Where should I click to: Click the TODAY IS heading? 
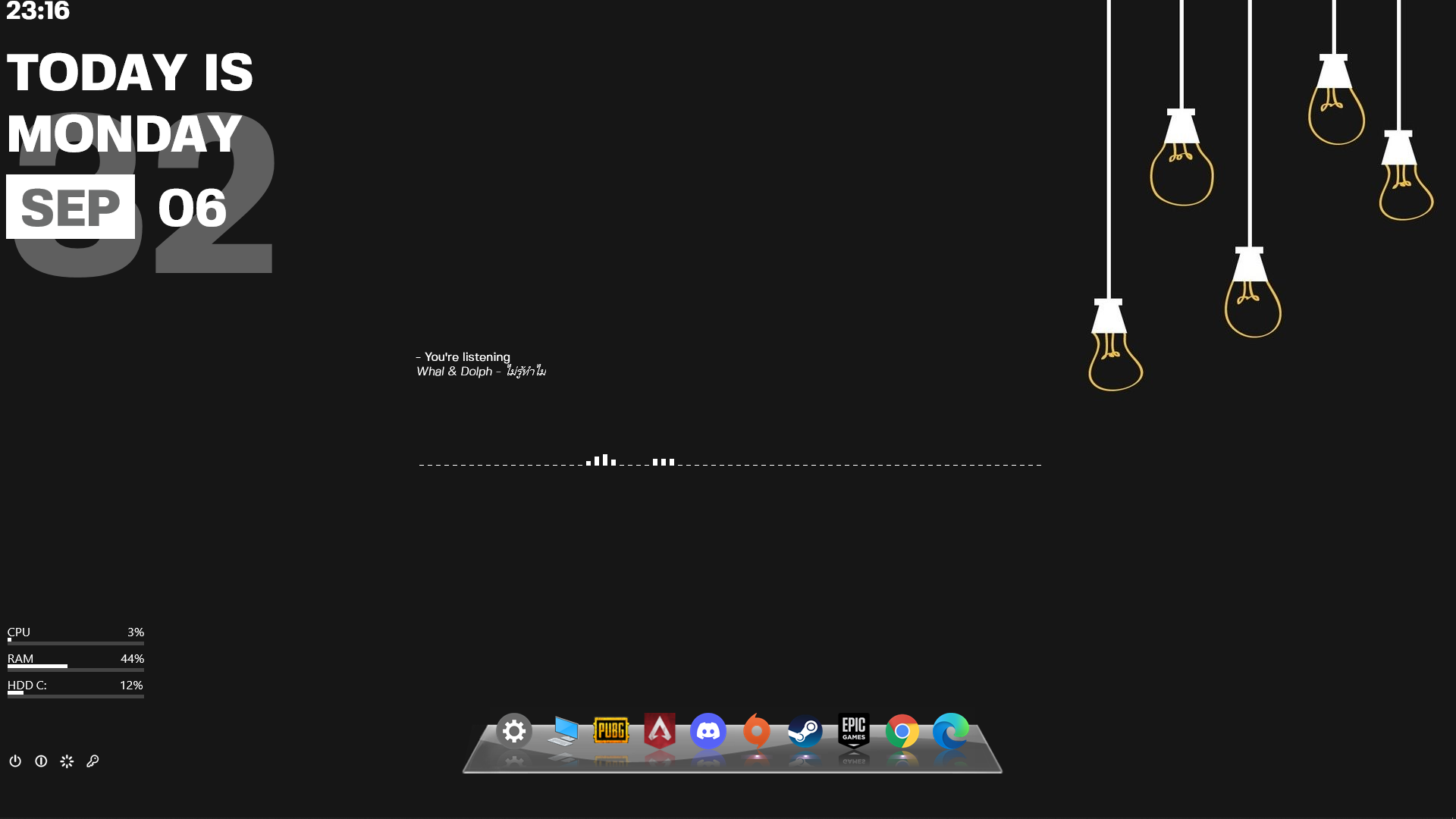click(x=130, y=73)
